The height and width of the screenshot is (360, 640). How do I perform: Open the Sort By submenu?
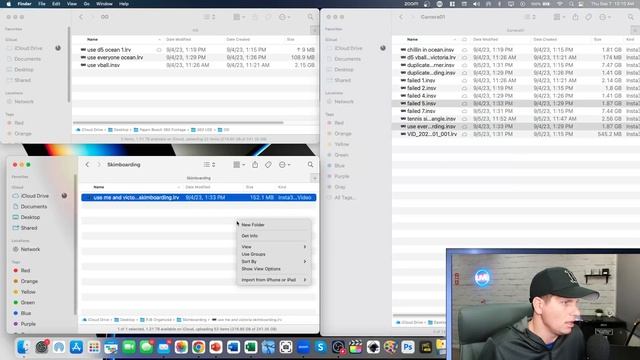[273, 262]
